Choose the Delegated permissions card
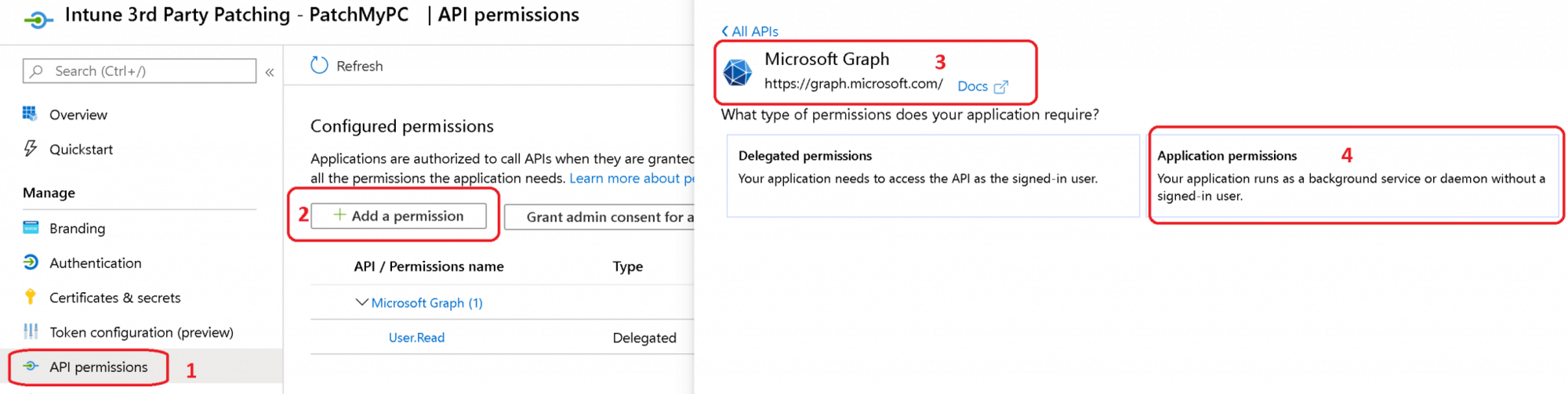1568x394 pixels. (933, 175)
